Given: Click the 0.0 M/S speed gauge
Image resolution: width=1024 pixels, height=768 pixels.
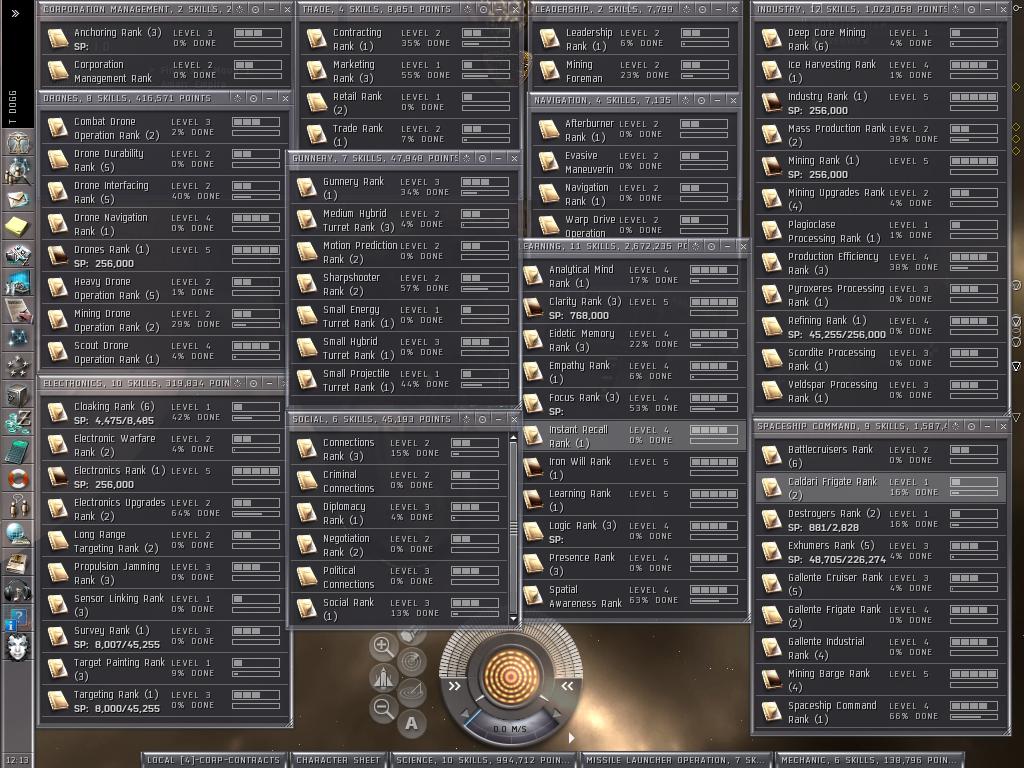Looking at the screenshot, I should coord(510,728).
